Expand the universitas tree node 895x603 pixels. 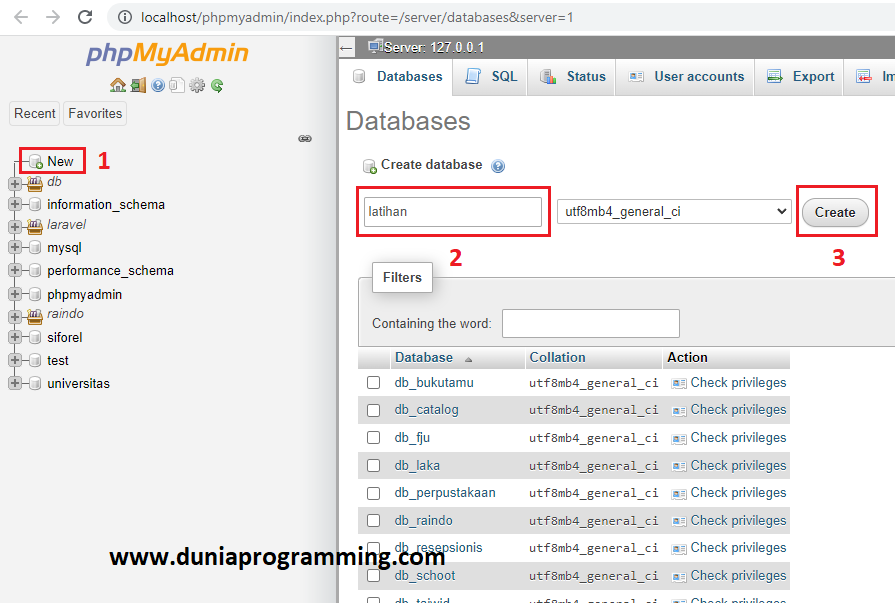pos(15,383)
